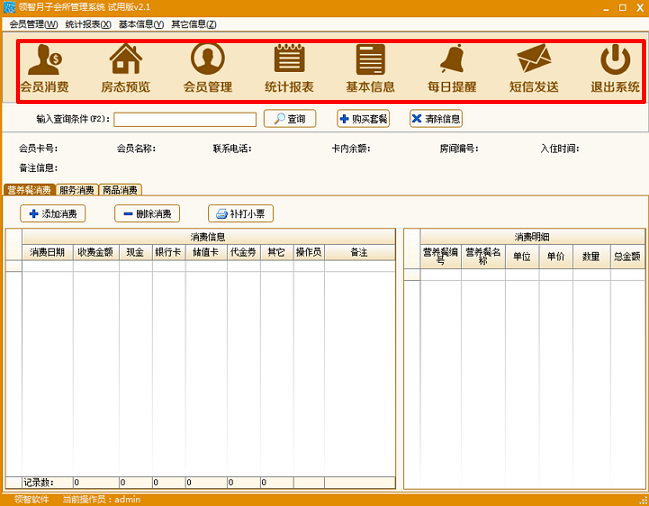Switch to the 服务消费 tab
Image resolution: width=649 pixels, height=506 pixels.
(x=77, y=190)
